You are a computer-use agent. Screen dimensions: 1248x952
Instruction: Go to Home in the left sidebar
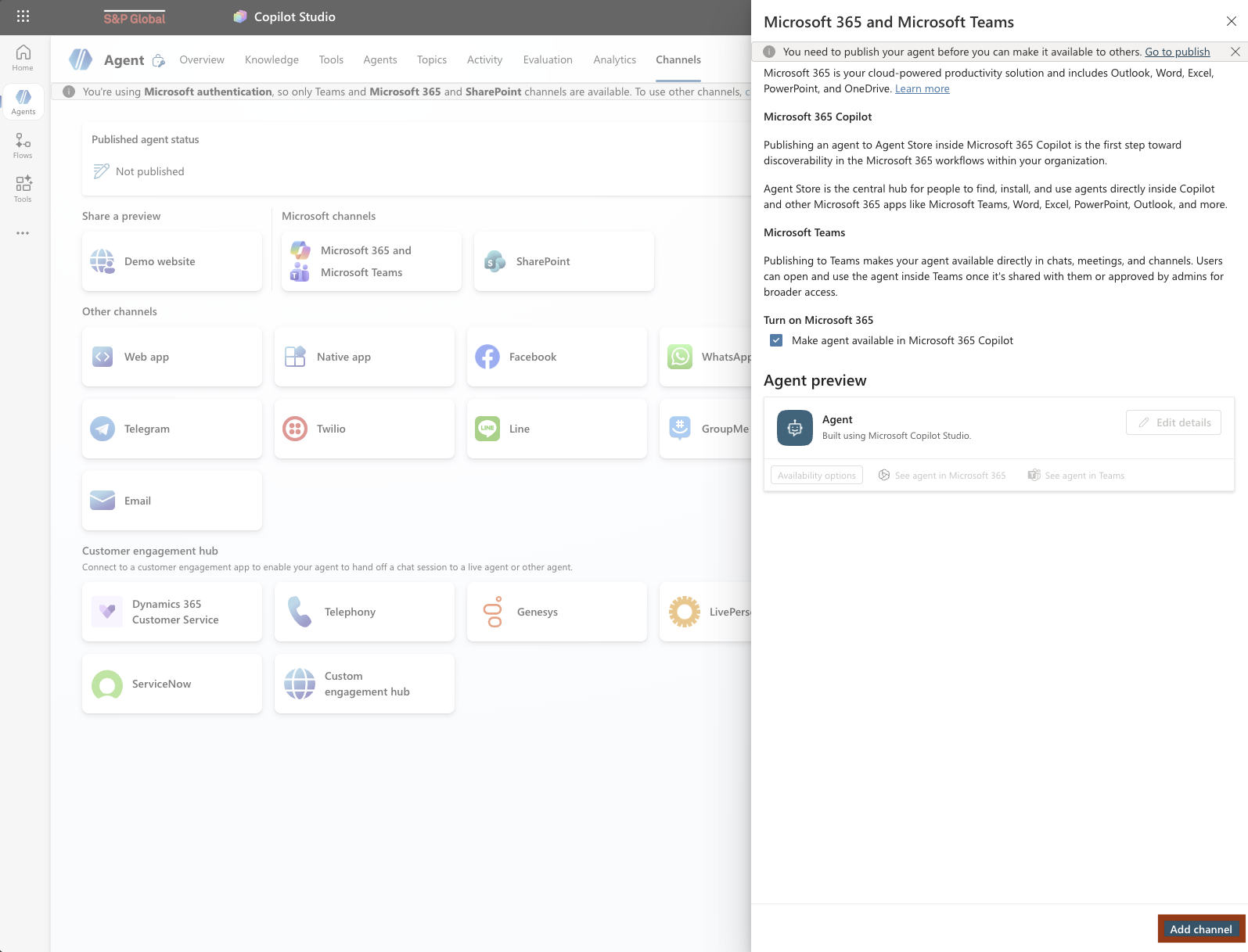[x=23, y=57]
